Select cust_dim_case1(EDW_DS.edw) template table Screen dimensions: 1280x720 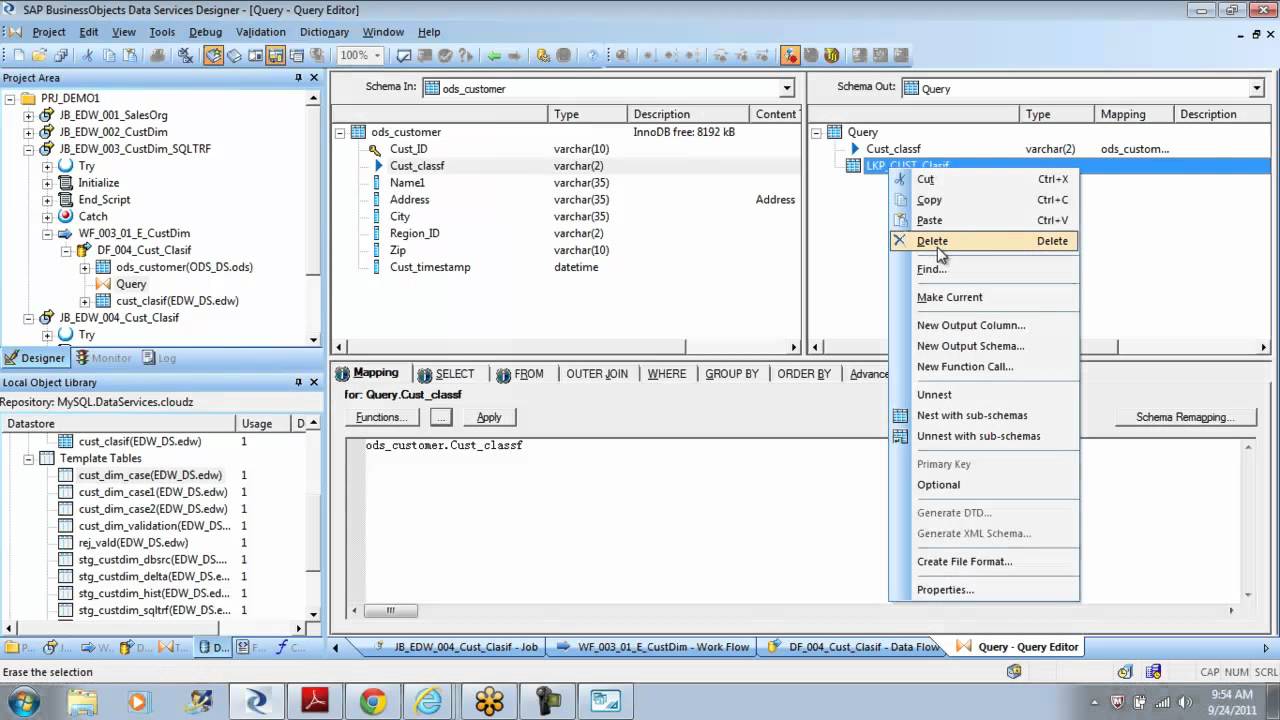pos(153,492)
